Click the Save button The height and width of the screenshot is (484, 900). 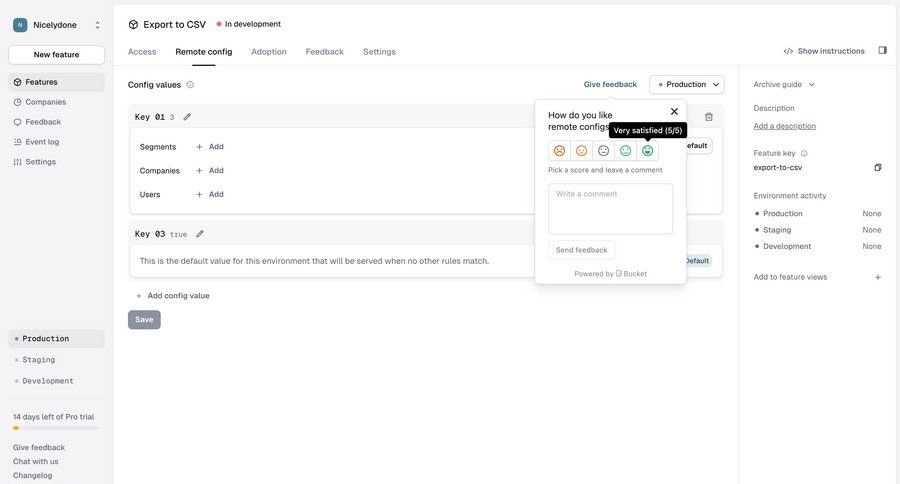click(144, 320)
